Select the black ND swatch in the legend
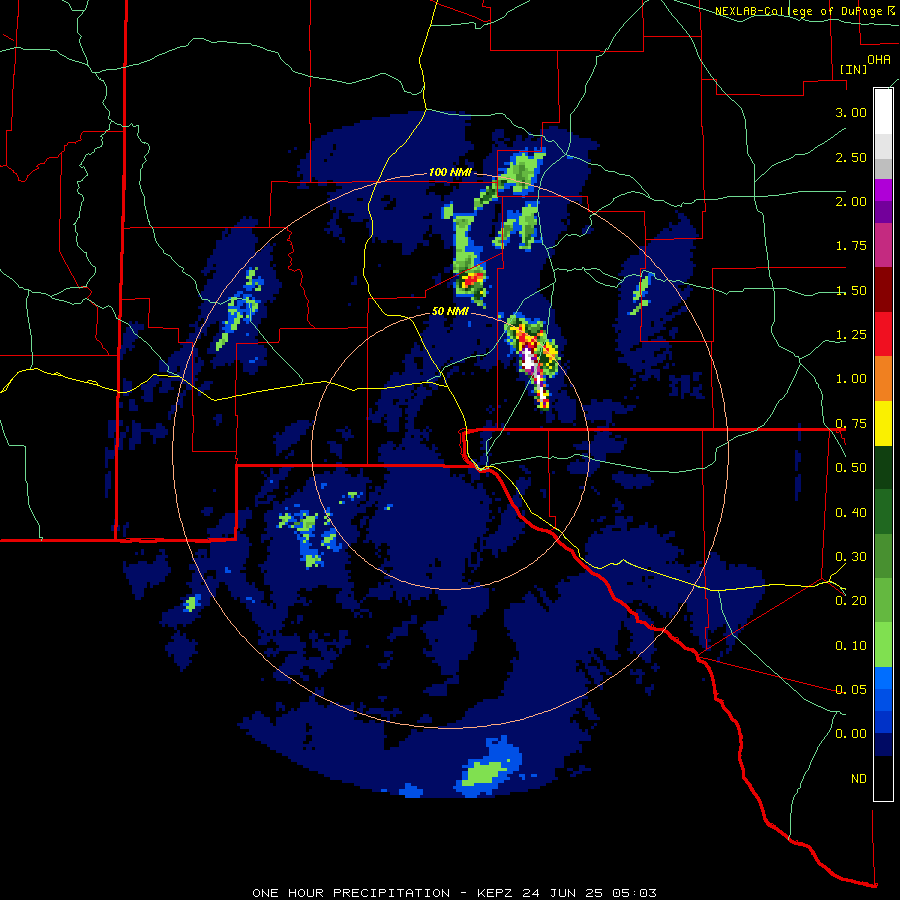 [883, 778]
